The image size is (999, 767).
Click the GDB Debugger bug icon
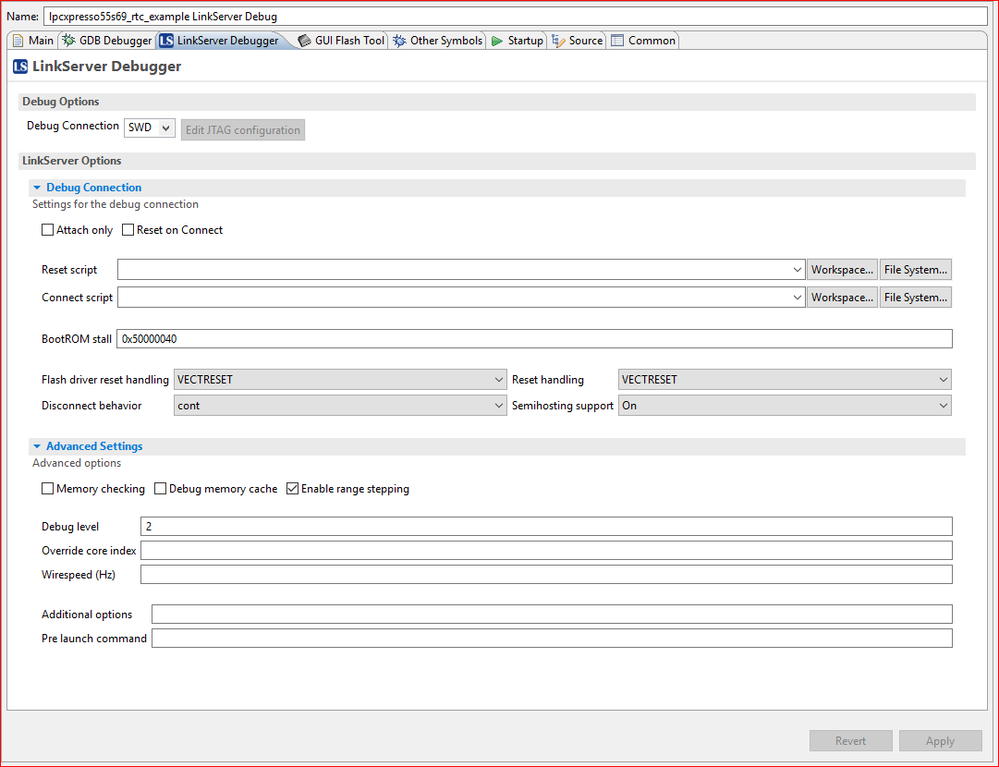[x=67, y=40]
